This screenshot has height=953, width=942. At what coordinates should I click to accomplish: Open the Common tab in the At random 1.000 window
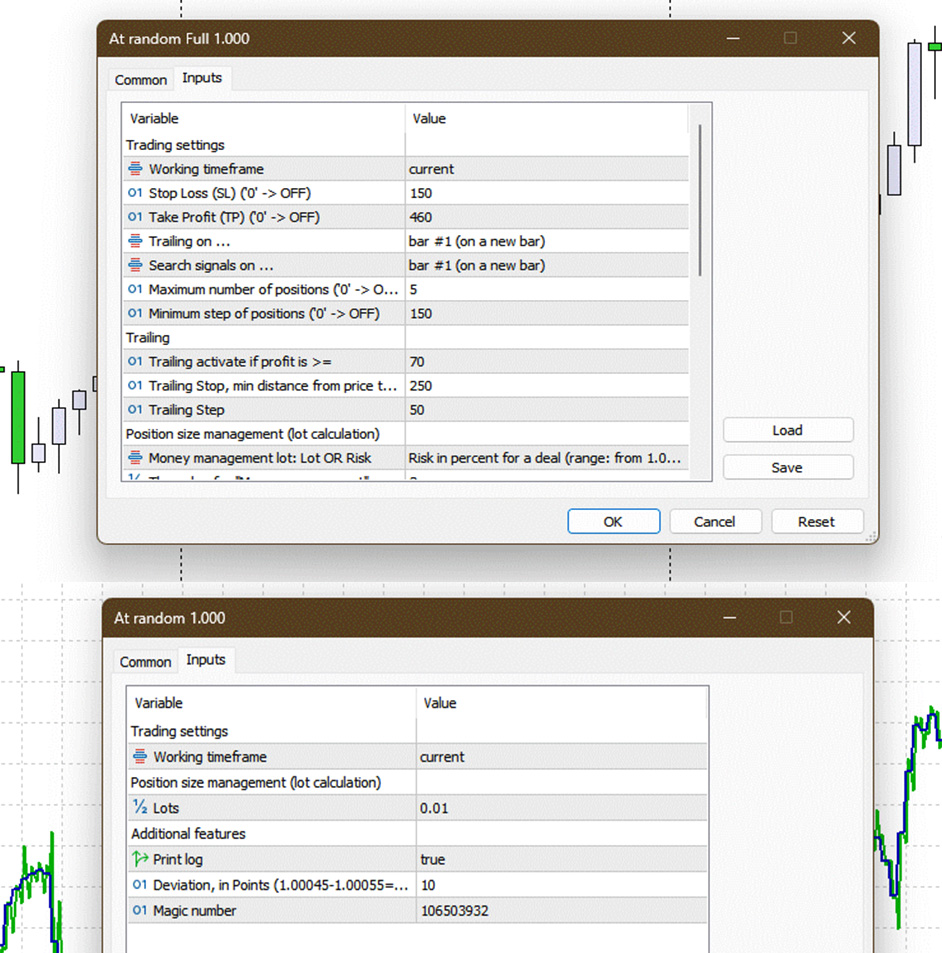145,662
